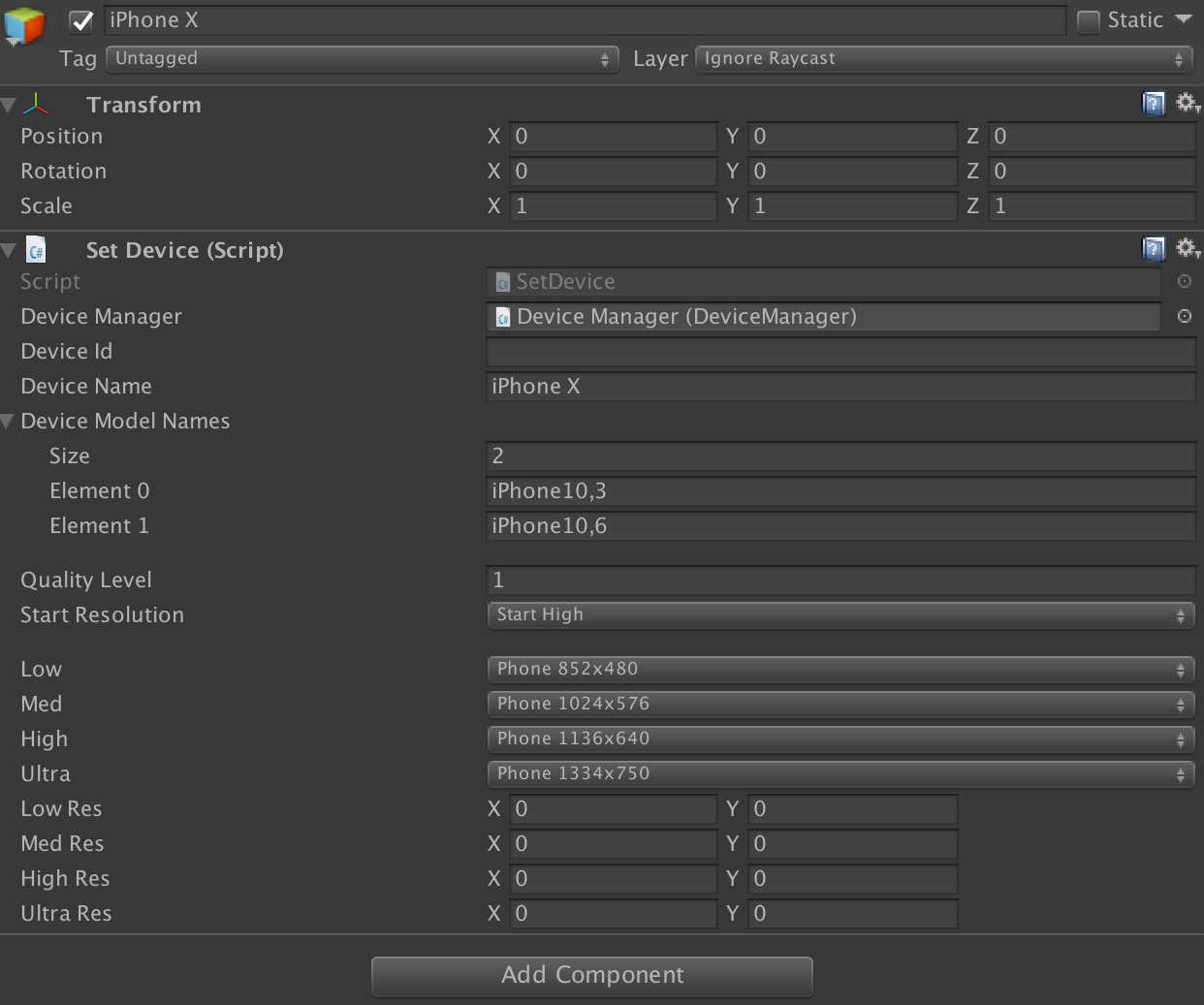1204x1005 pixels.
Task: Click the Ultra Res Y field
Action: pyautogui.click(x=853, y=914)
